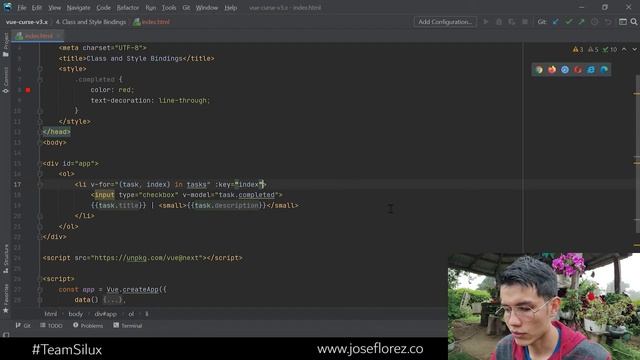Go to next highlighted error arrow
640x360 pixels.
(635, 49)
